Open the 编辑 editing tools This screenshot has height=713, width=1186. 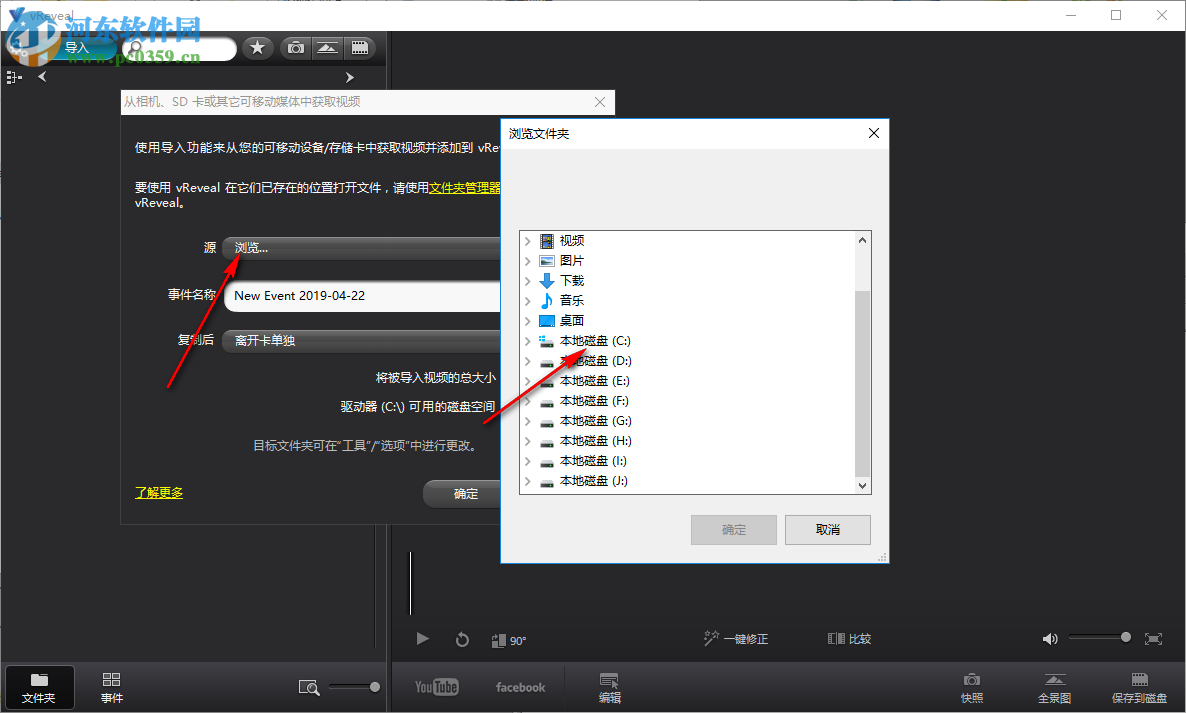click(x=609, y=687)
